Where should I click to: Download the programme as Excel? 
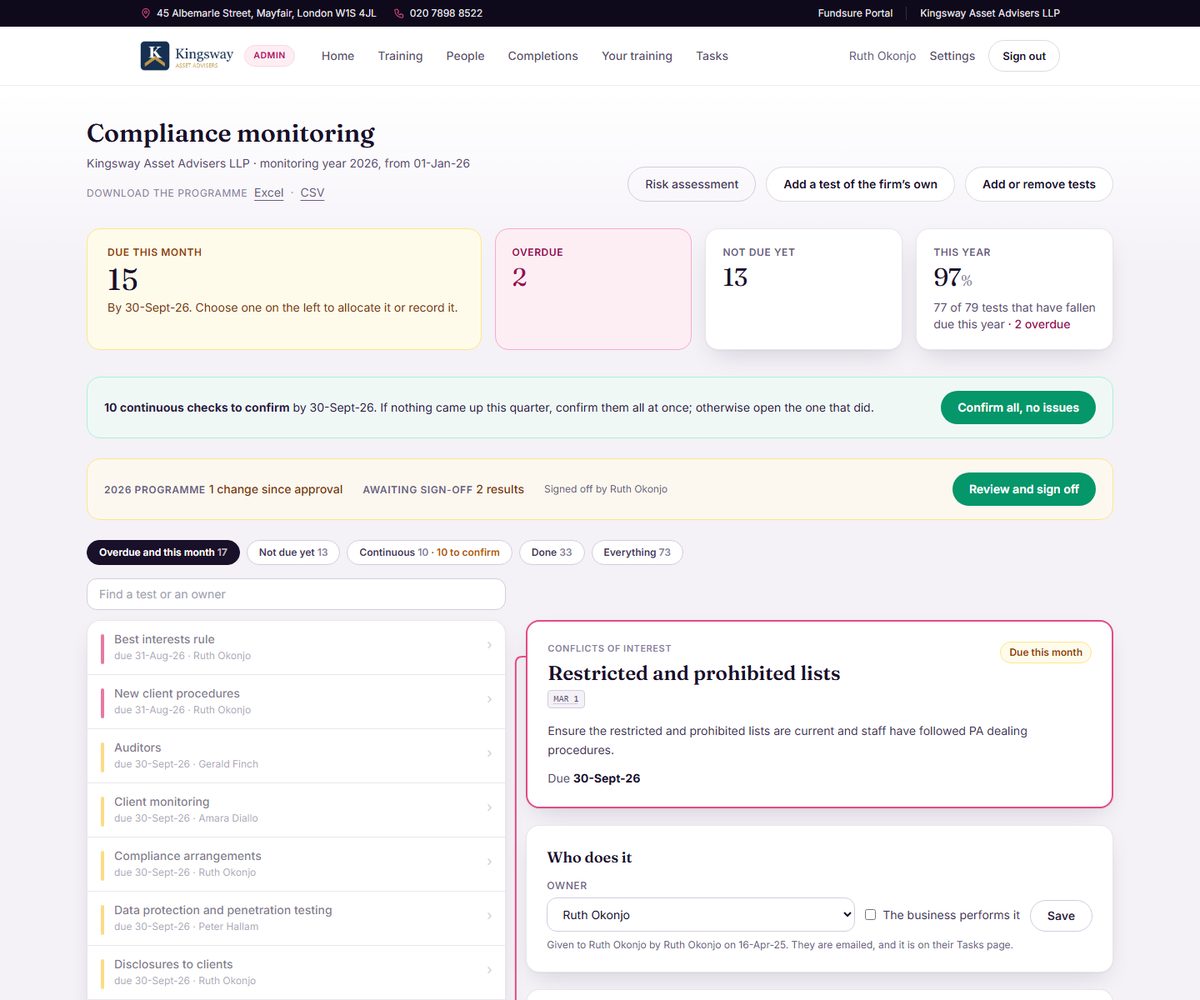click(269, 193)
